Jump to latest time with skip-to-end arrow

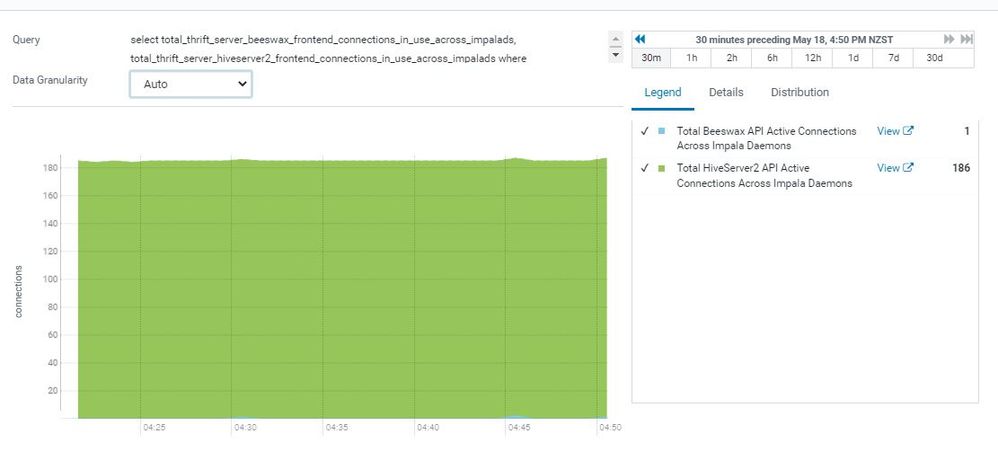click(x=966, y=39)
